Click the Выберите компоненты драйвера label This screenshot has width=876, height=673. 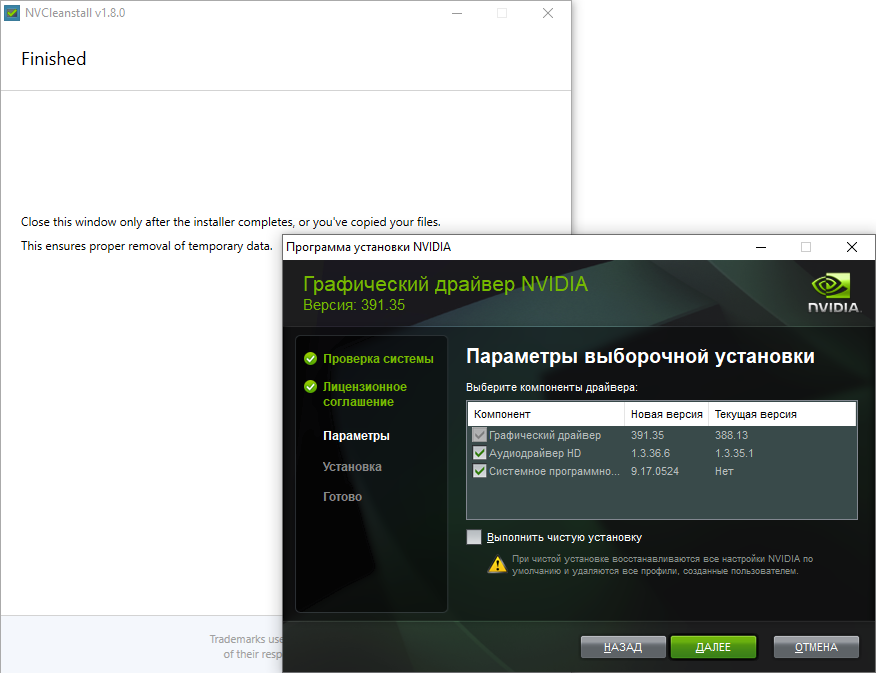[x=552, y=387]
